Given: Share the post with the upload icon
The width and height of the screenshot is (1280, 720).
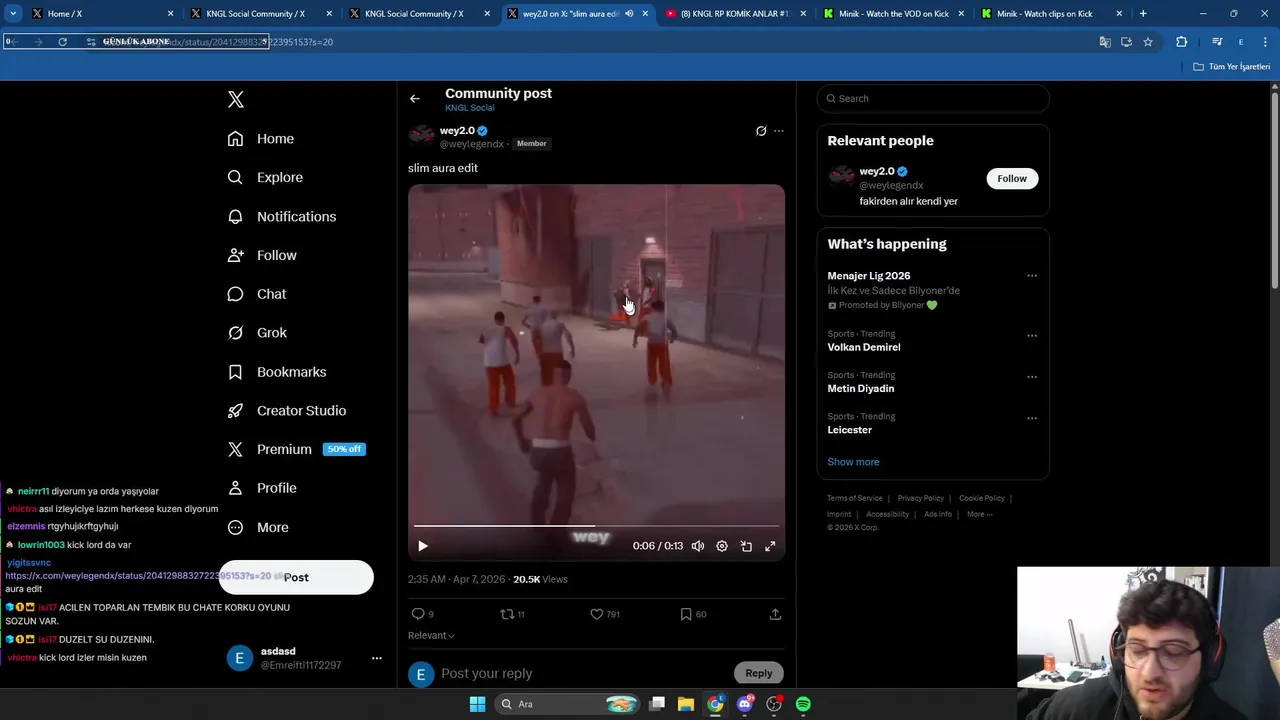Looking at the screenshot, I should point(775,614).
